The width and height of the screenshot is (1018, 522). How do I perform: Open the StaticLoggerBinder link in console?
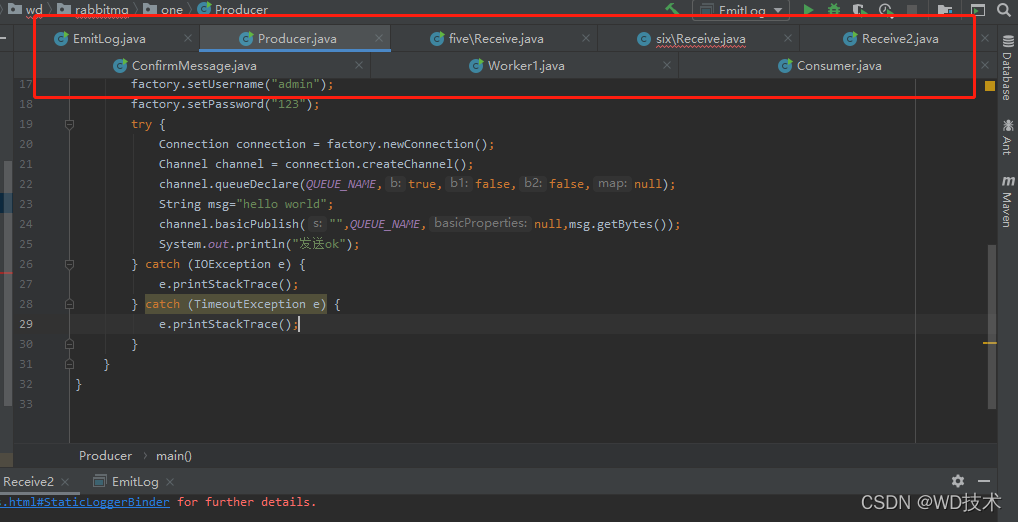(x=85, y=502)
